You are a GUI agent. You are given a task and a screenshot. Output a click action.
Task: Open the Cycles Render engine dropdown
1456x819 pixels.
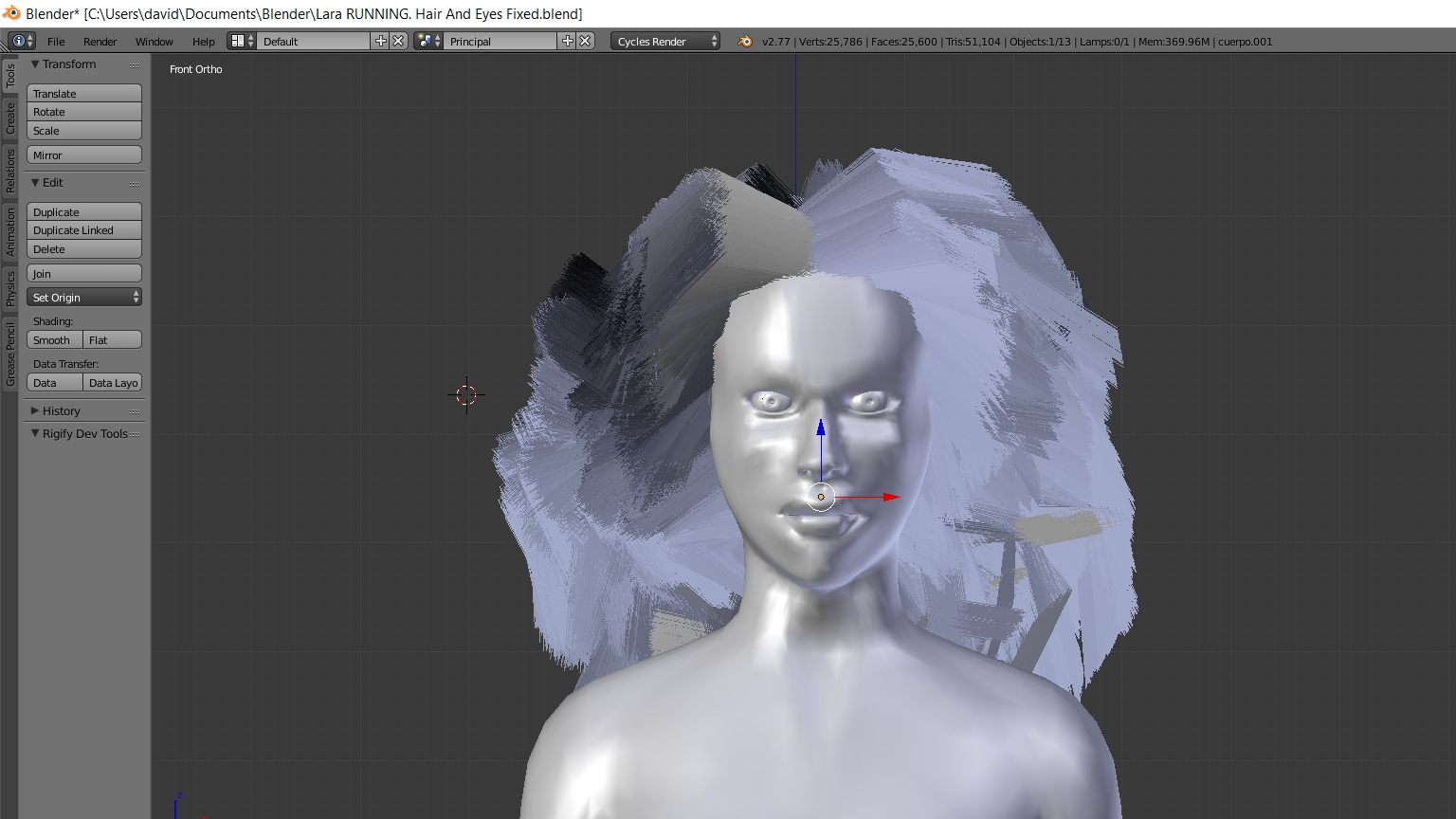(664, 41)
